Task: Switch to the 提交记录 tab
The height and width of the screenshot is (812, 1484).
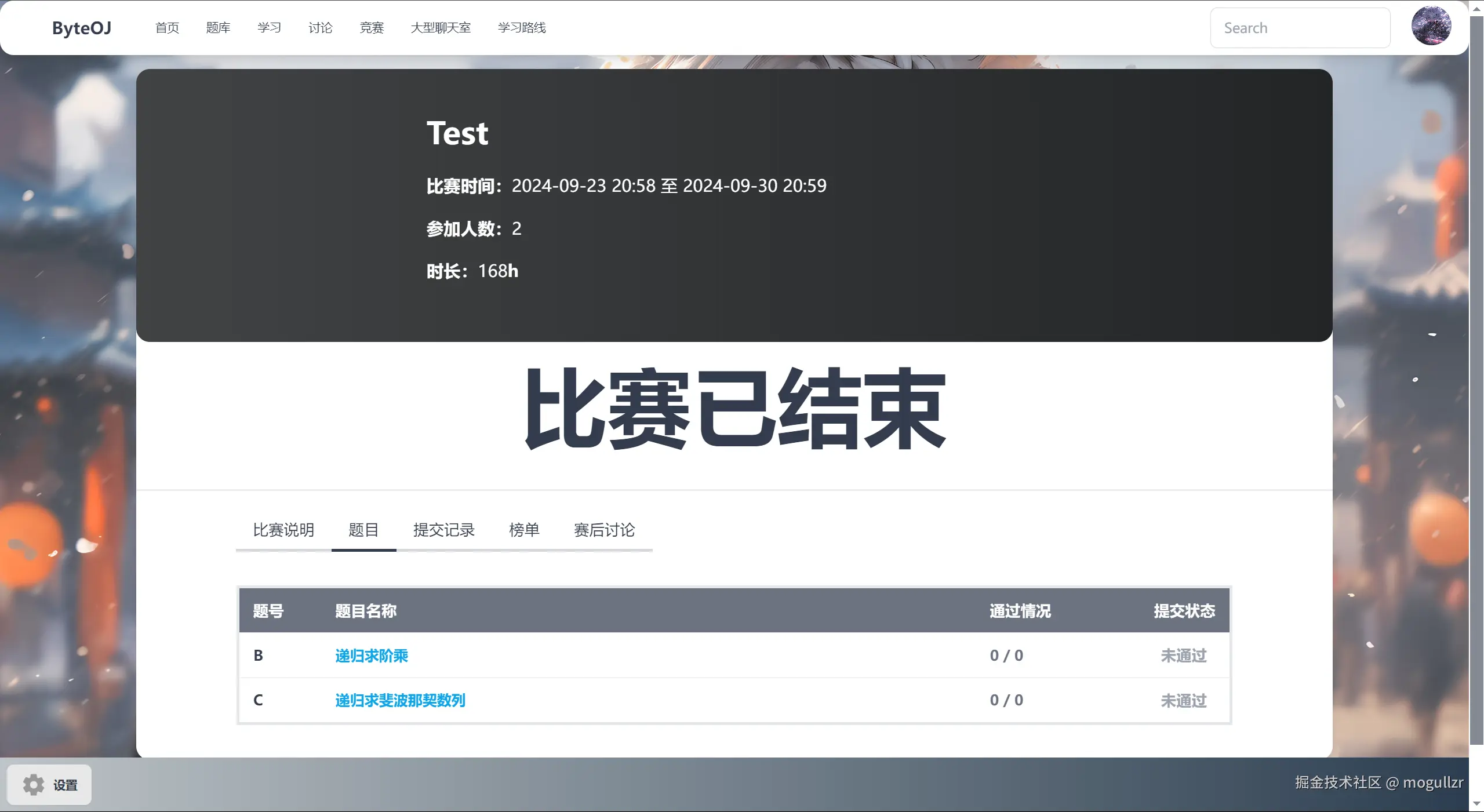Action: (x=444, y=530)
